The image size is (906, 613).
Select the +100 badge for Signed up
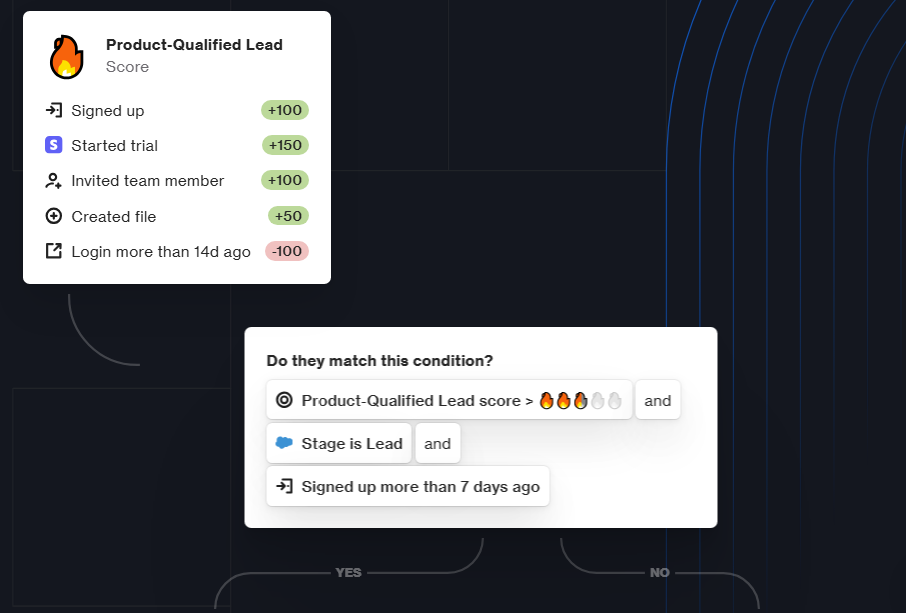coord(285,110)
